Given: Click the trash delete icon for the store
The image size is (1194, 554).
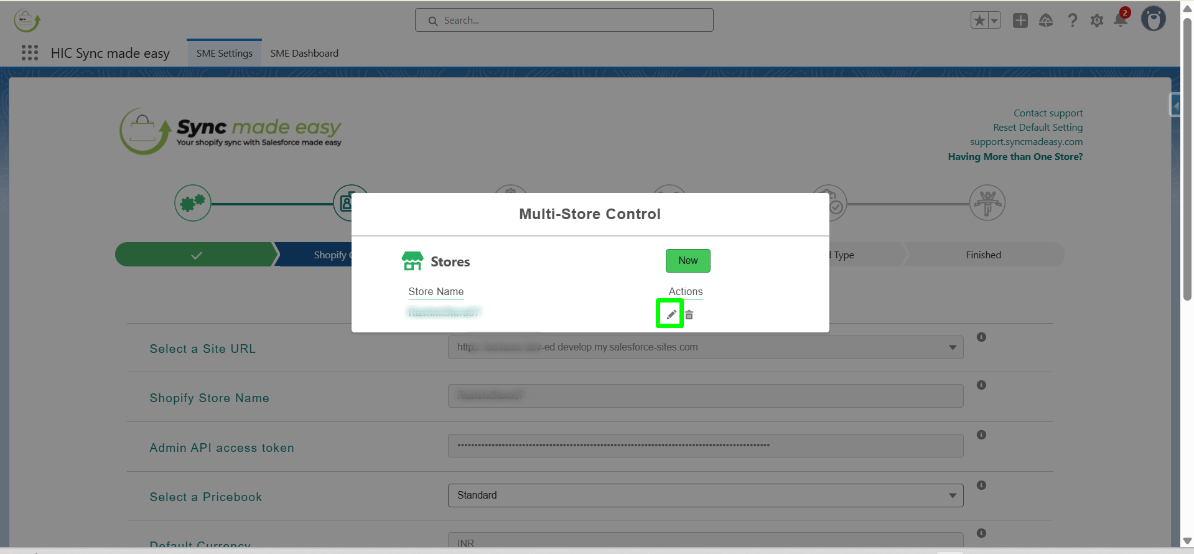Looking at the screenshot, I should pyautogui.click(x=688, y=314).
